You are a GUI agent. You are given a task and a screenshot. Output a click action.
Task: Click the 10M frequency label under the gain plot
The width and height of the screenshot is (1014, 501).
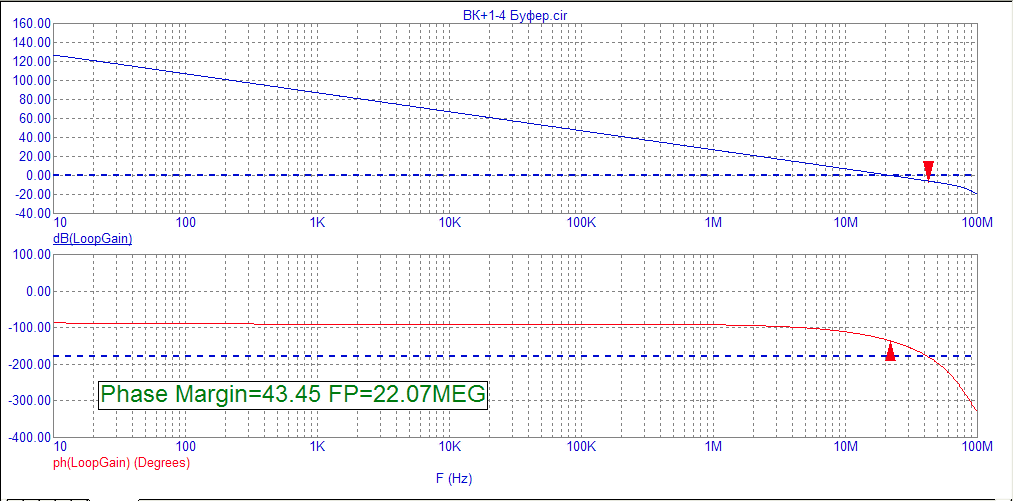coord(845,223)
